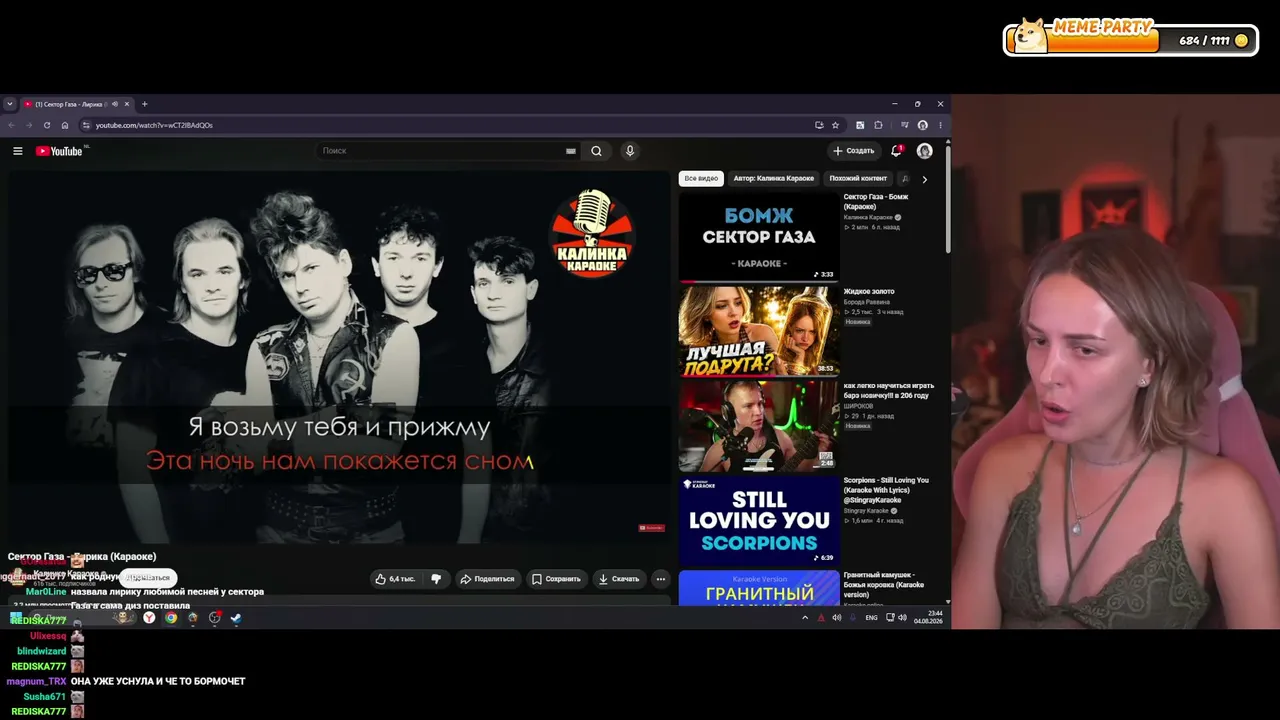The image size is (1280, 720).
Task: Open the Лучшая подруга video thumbnail
Action: (x=759, y=332)
